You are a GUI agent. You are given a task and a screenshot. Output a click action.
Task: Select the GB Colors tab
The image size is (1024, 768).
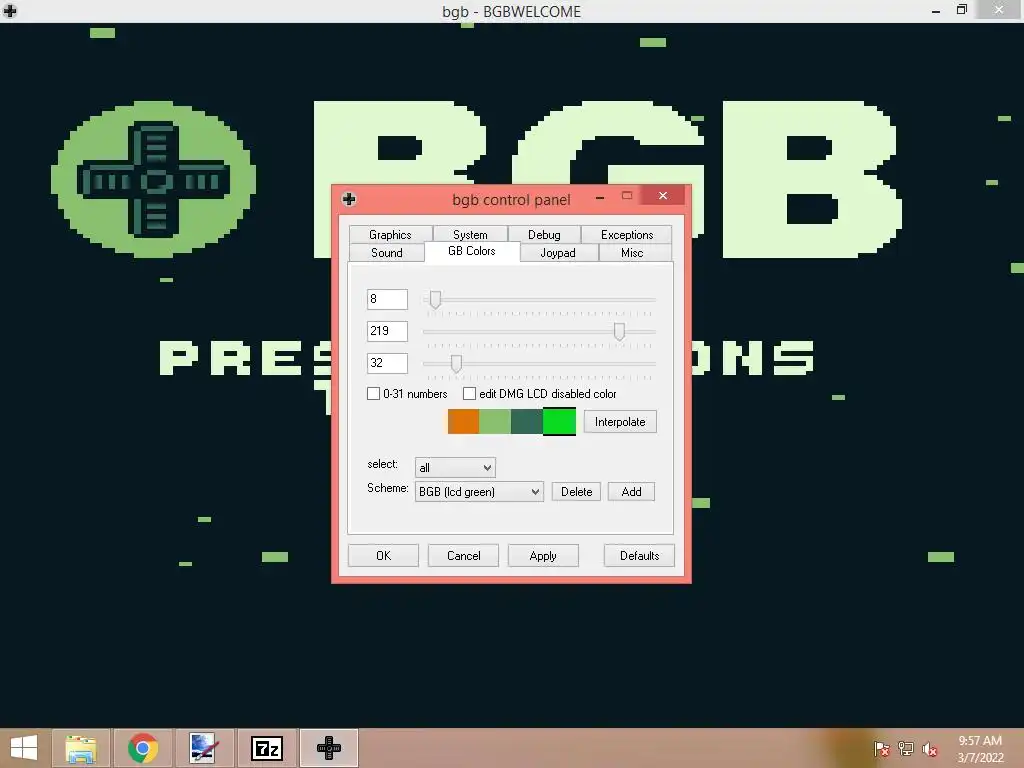[472, 251]
